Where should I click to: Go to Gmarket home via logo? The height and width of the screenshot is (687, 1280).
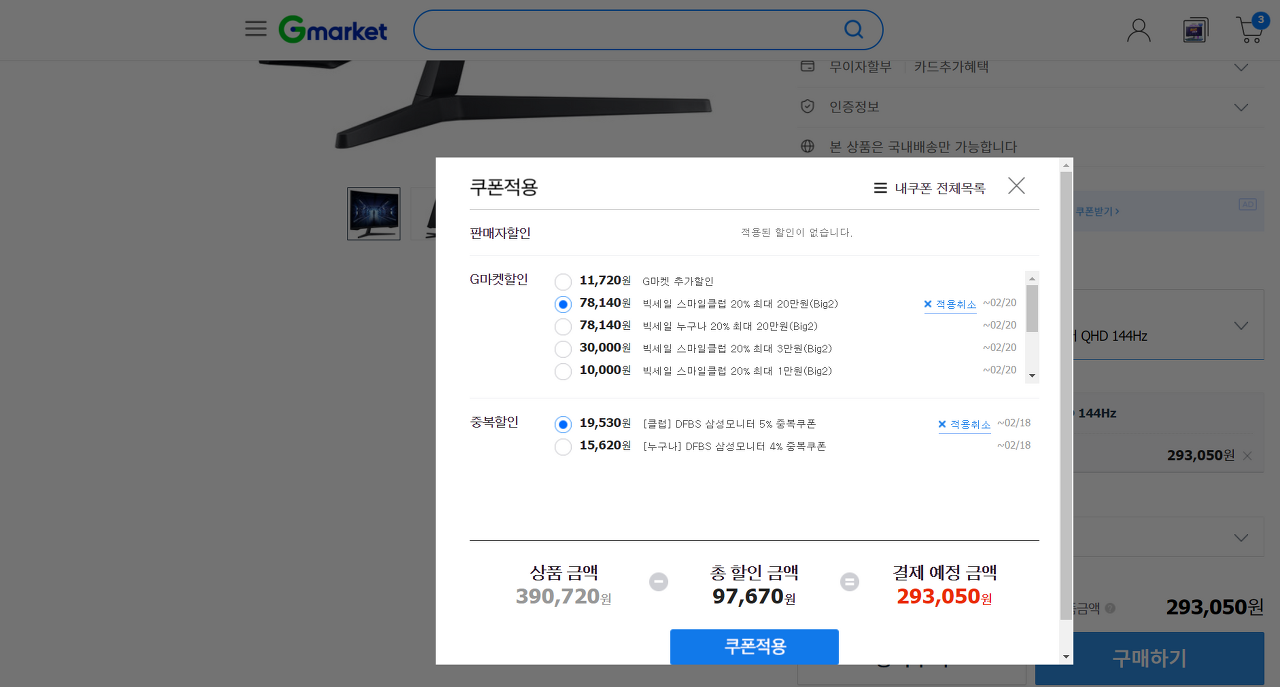coord(333,30)
